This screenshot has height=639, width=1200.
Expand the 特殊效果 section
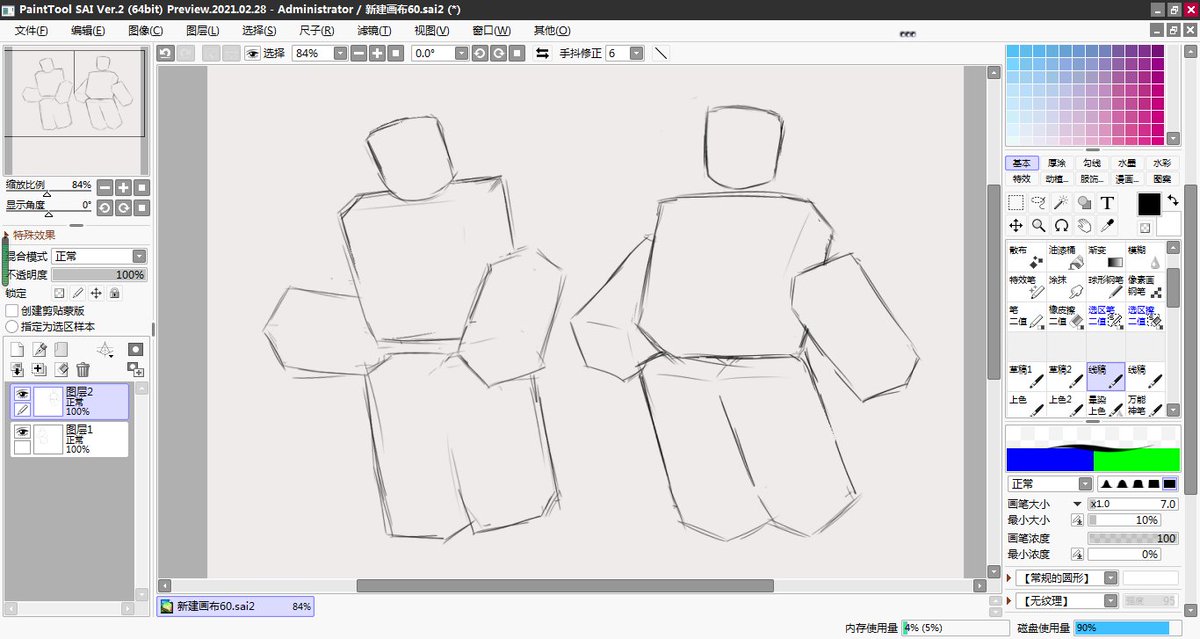click(6, 236)
